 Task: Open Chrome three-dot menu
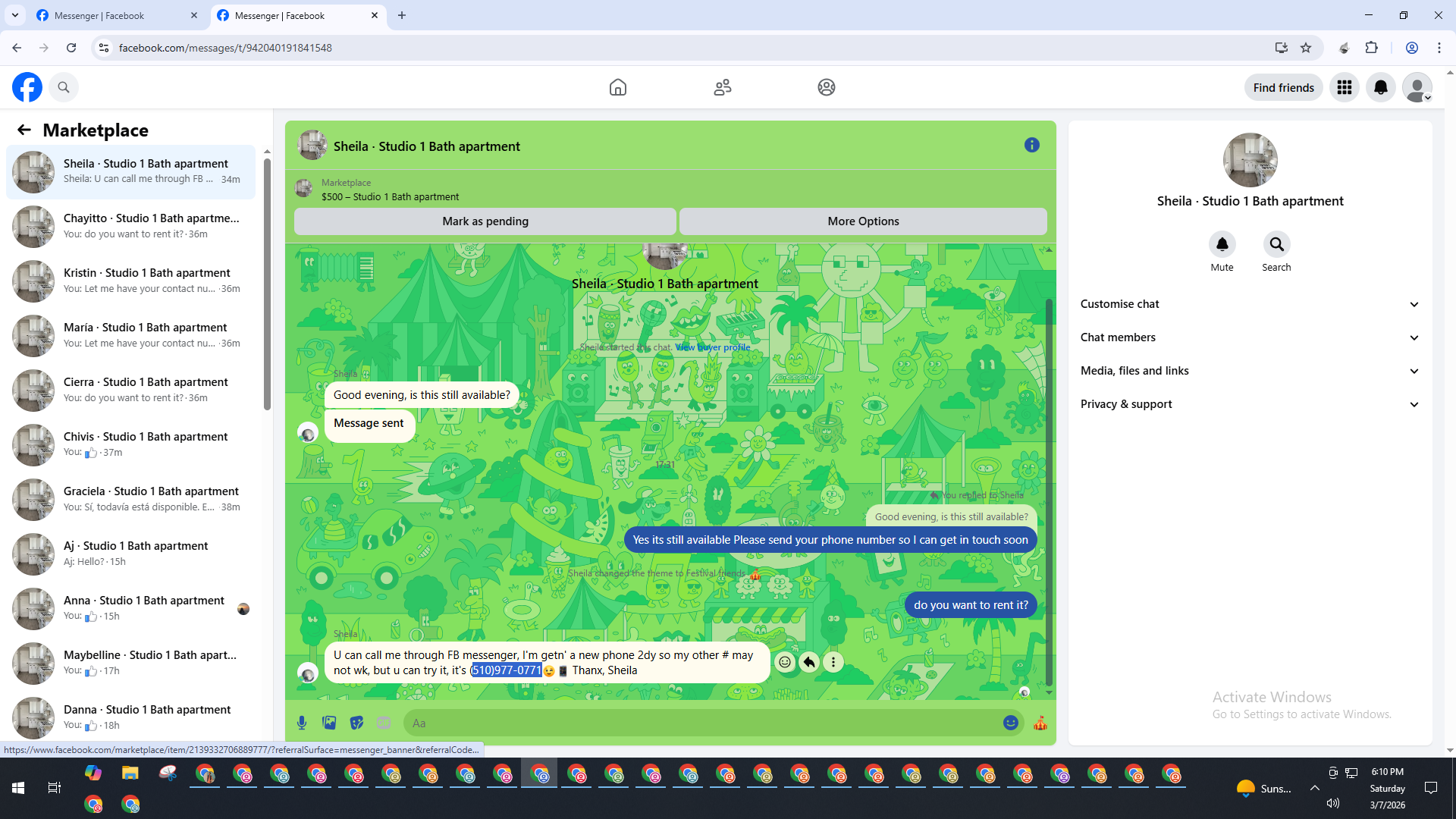coord(1439,48)
